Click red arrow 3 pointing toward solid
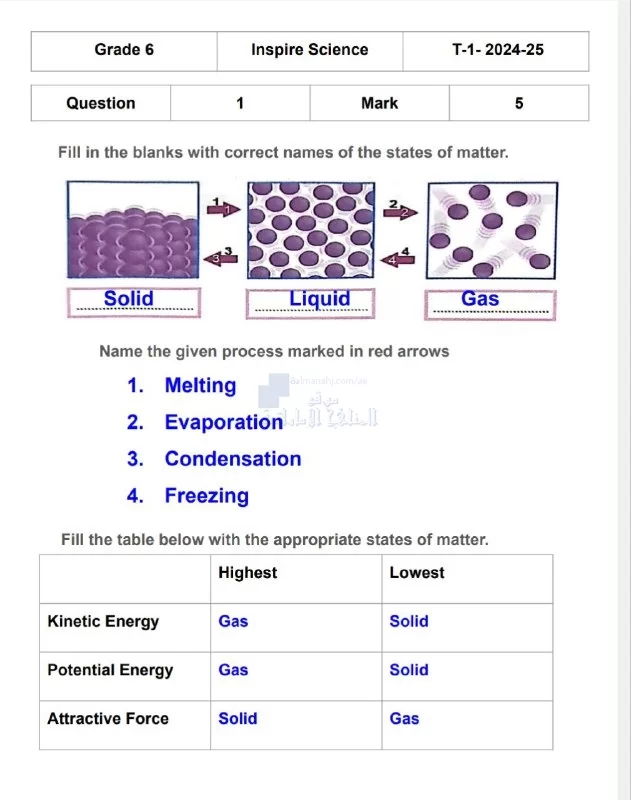 [x=221, y=258]
